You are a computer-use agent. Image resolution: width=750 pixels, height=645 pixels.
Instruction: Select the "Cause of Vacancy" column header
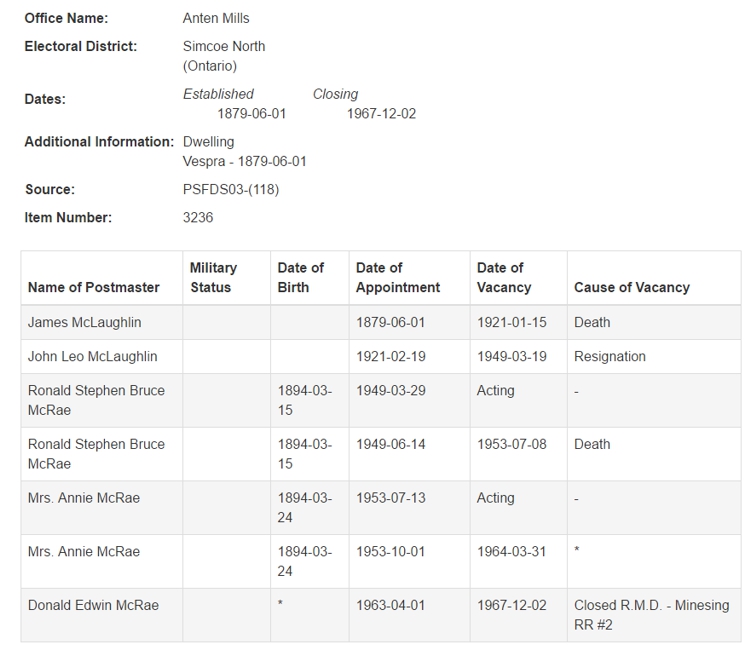(631, 287)
